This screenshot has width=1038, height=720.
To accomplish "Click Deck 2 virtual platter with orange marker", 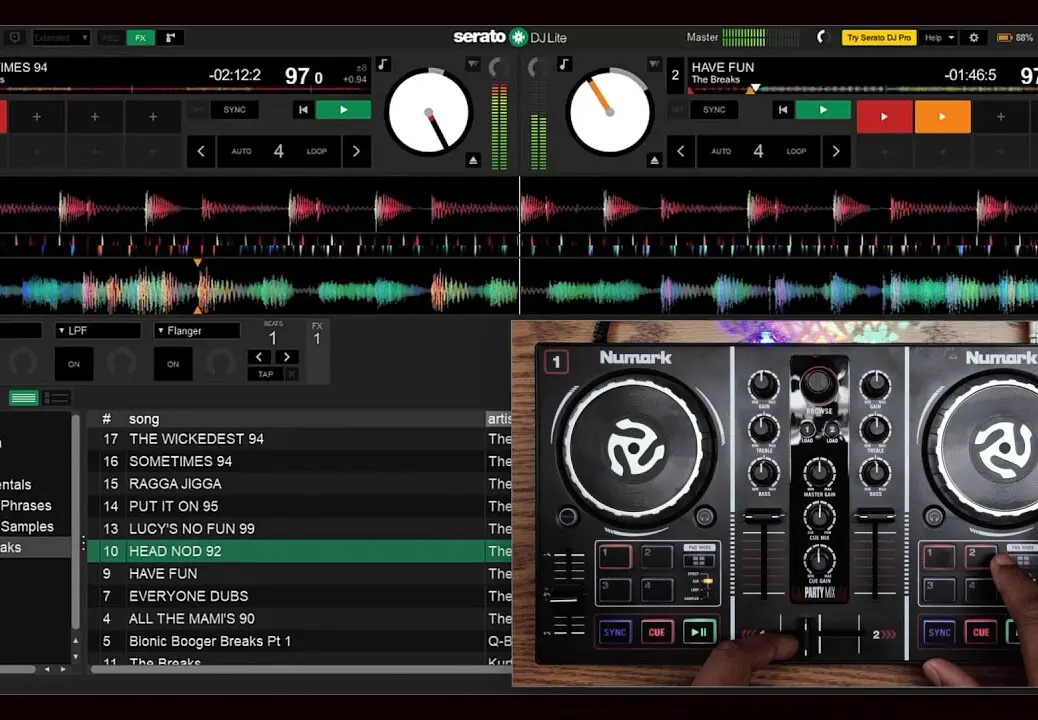I will point(609,112).
